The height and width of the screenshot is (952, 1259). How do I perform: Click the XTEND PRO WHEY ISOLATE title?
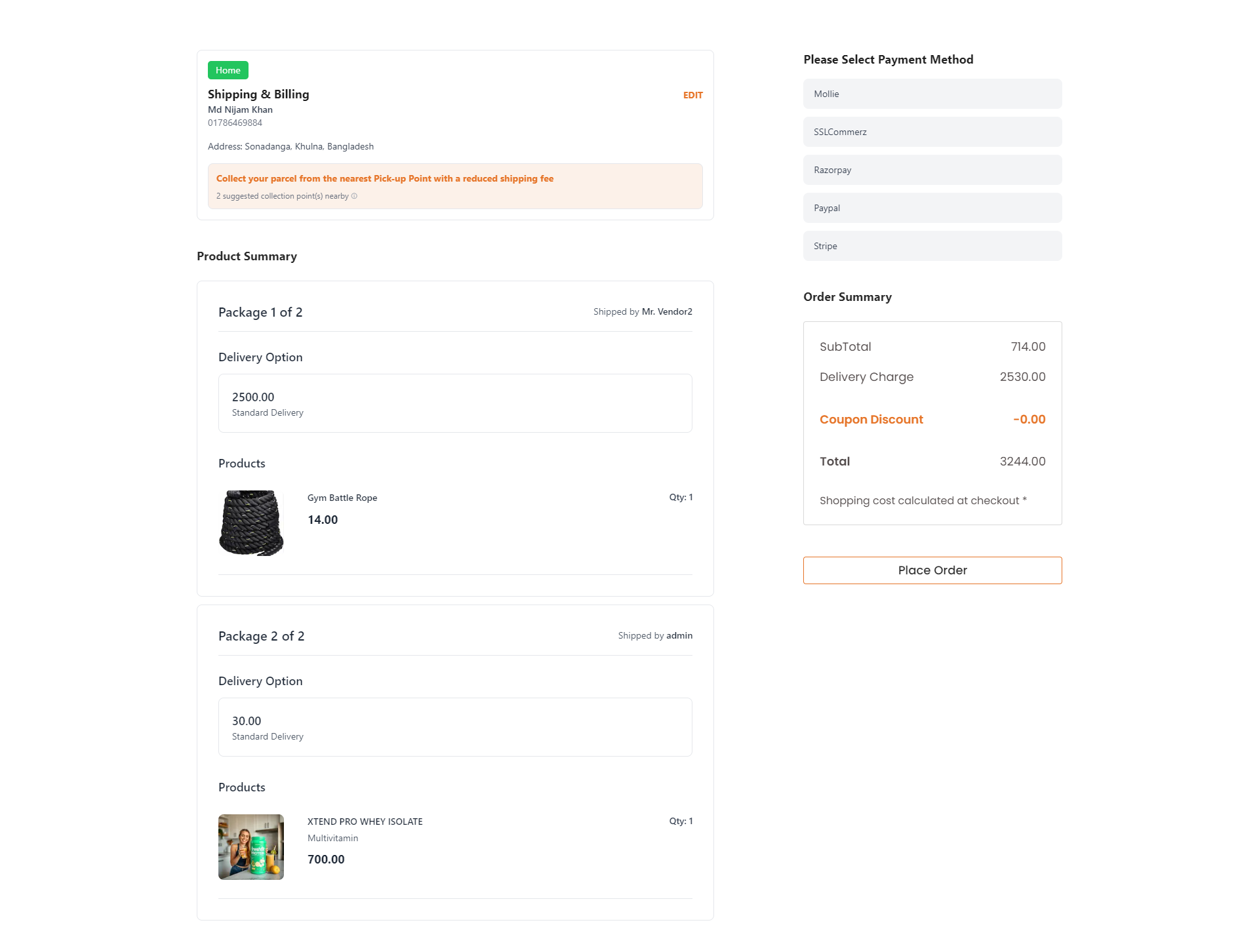[x=365, y=822]
